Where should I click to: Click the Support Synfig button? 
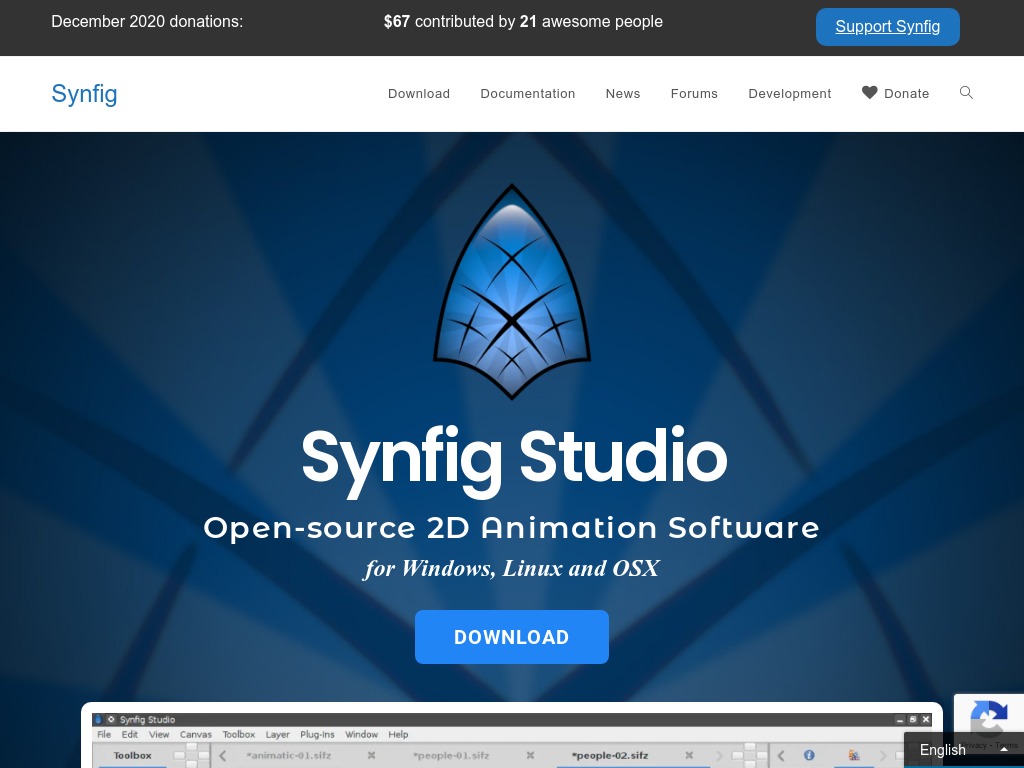click(888, 27)
